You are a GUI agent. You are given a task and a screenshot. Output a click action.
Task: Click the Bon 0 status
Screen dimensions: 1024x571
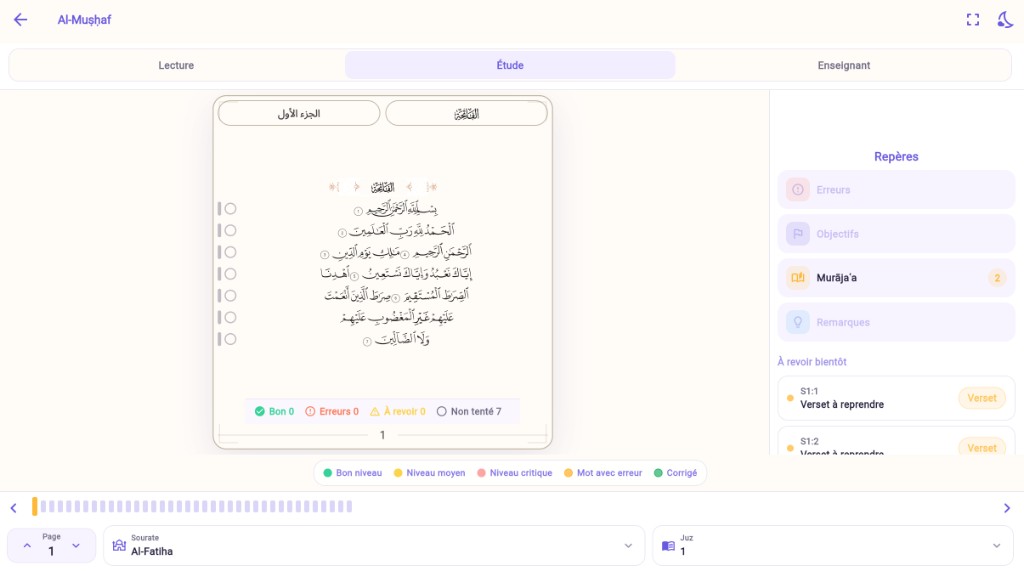274,411
